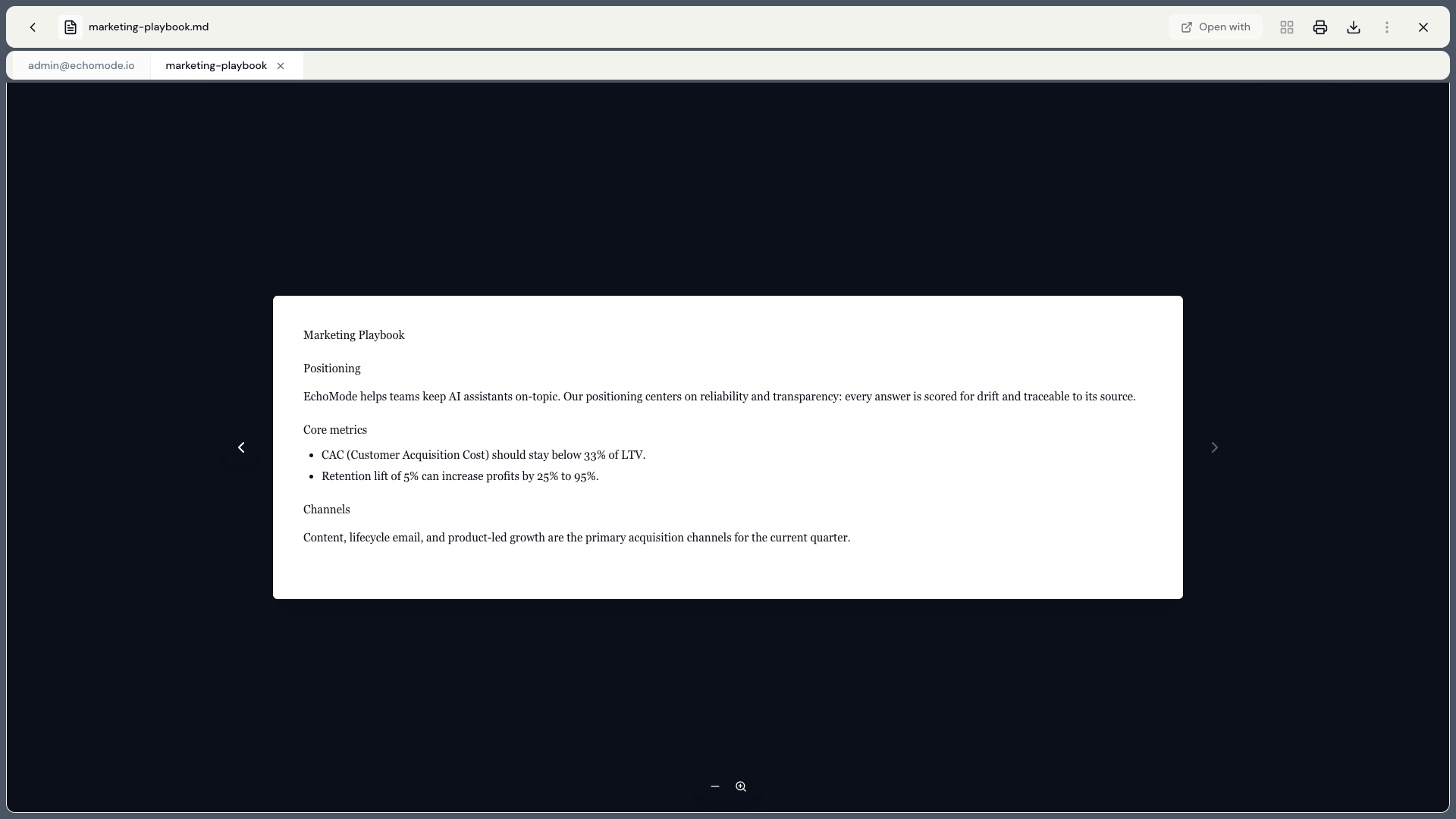Switch to grid view icon
1456x819 pixels.
click(1287, 27)
